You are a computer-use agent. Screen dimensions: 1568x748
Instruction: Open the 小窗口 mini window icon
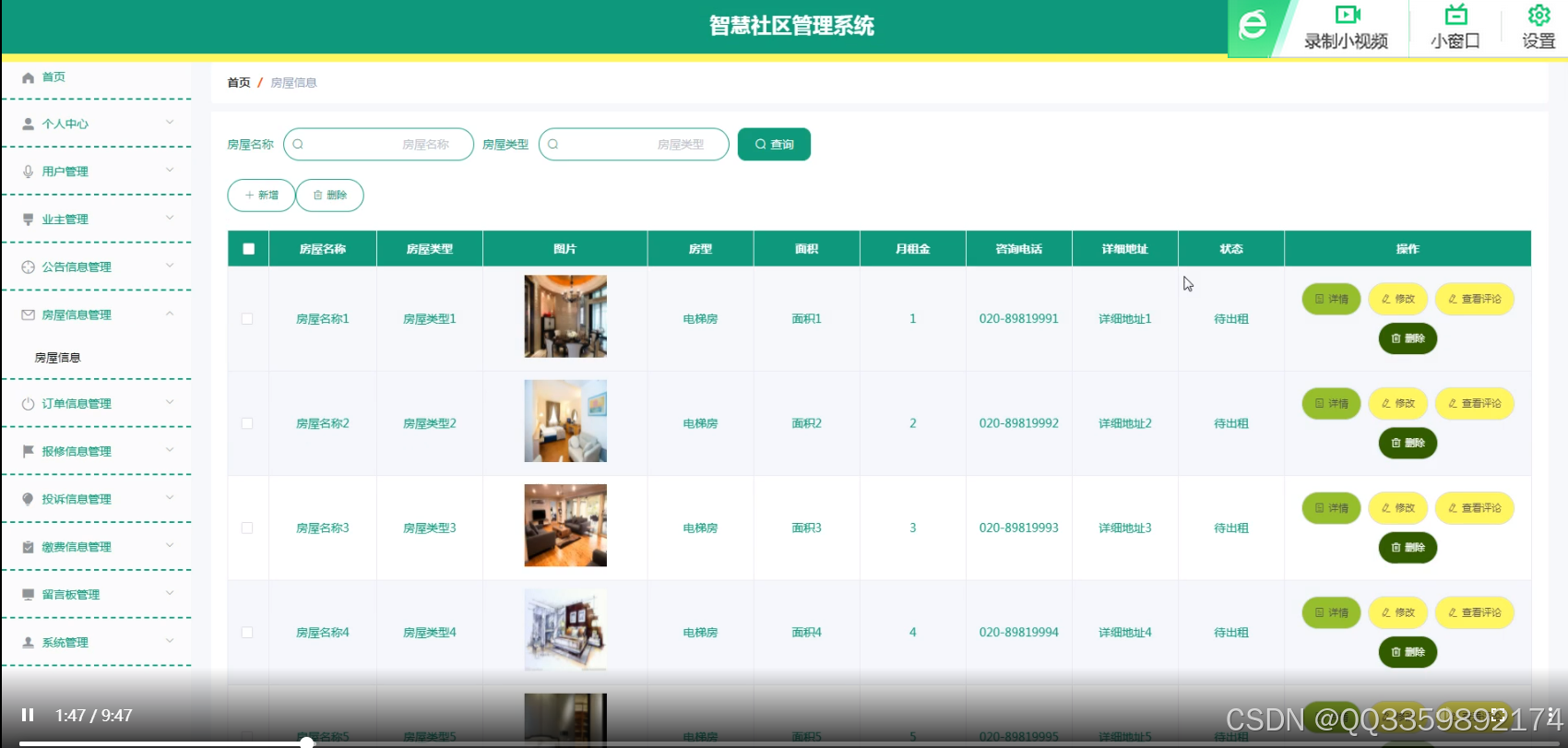(x=1455, y=15)
